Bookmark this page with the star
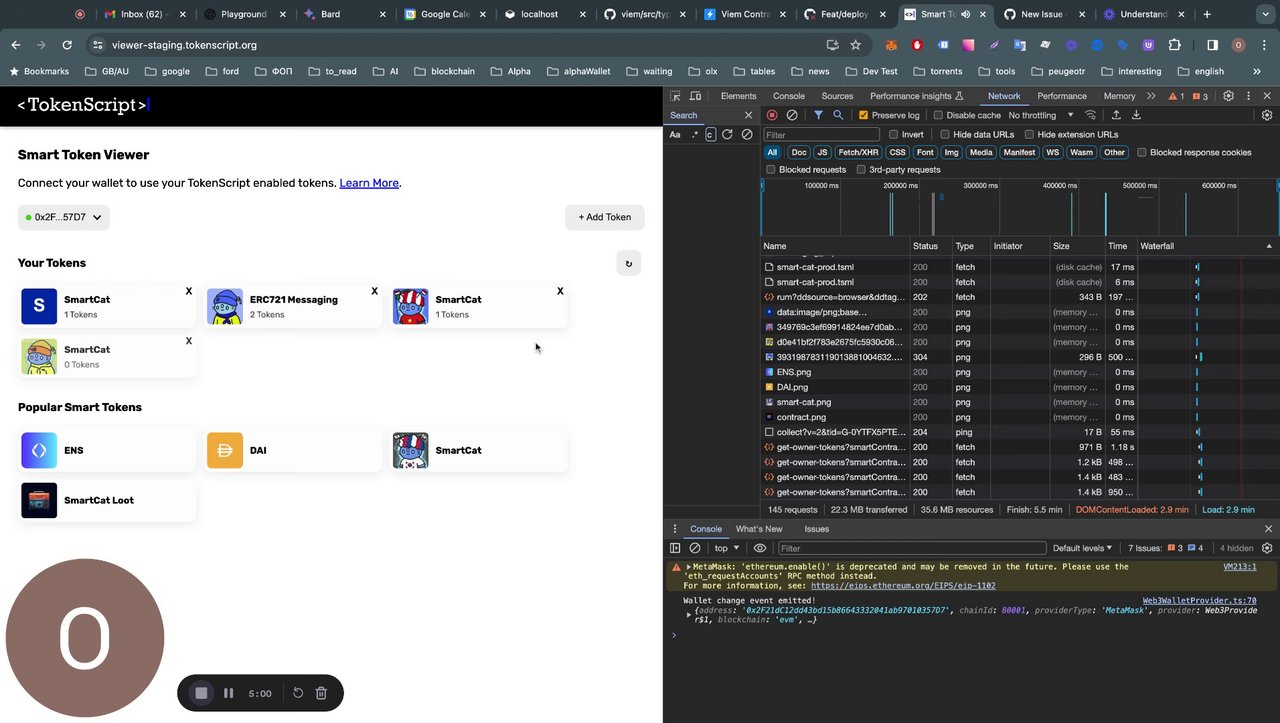The image size is (1280, 723). (856, 45)
